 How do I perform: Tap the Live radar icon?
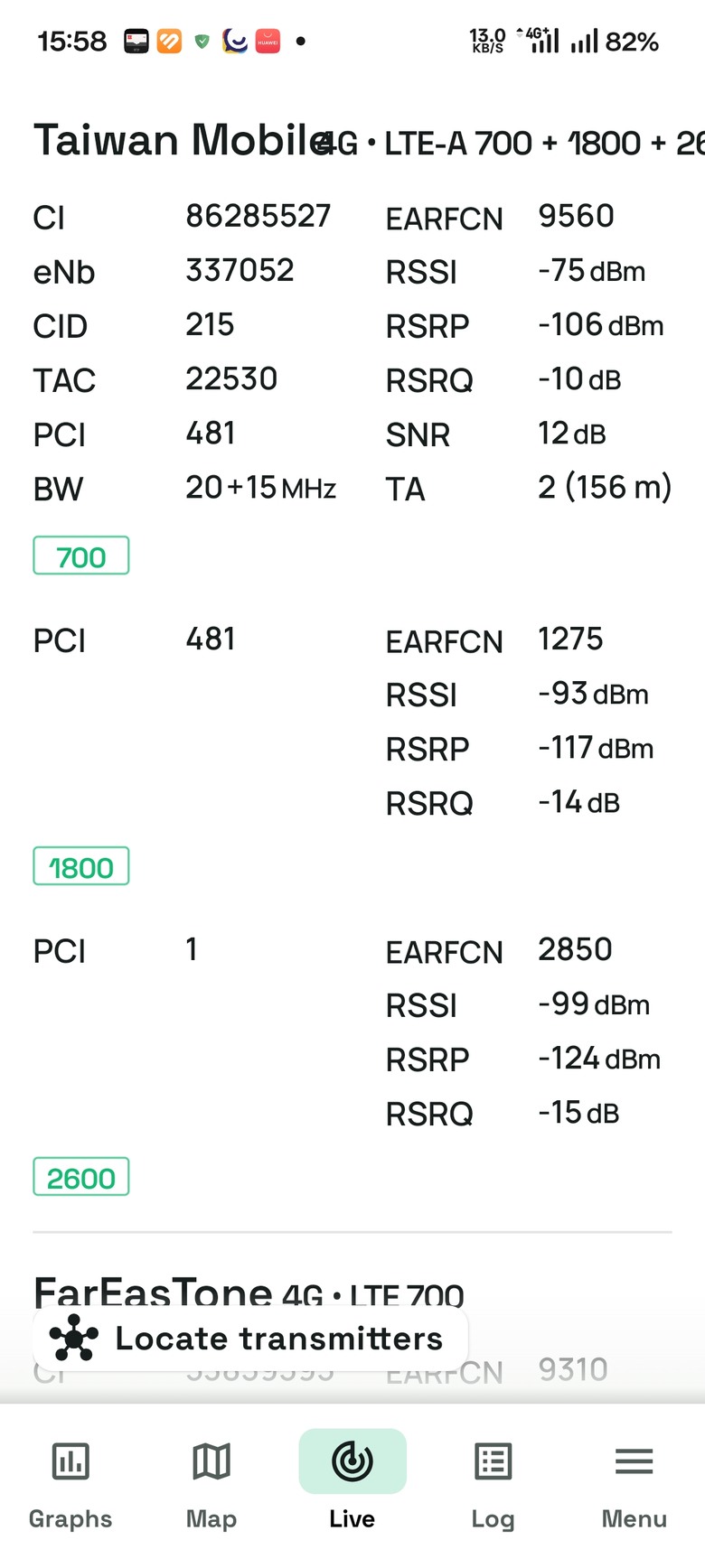[x=352, y=1461]
